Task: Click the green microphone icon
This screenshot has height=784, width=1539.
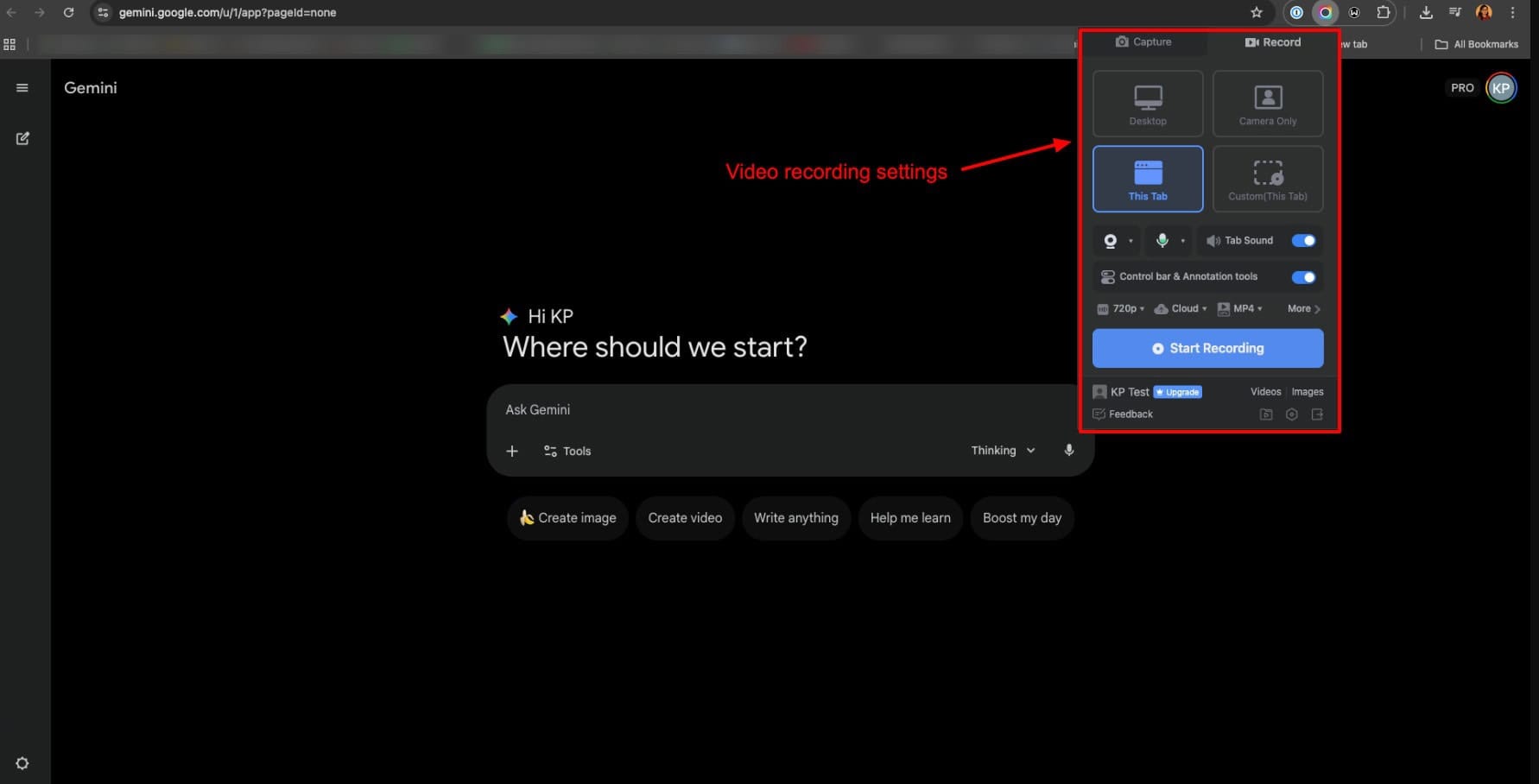Action: [x=1162, y=241]
